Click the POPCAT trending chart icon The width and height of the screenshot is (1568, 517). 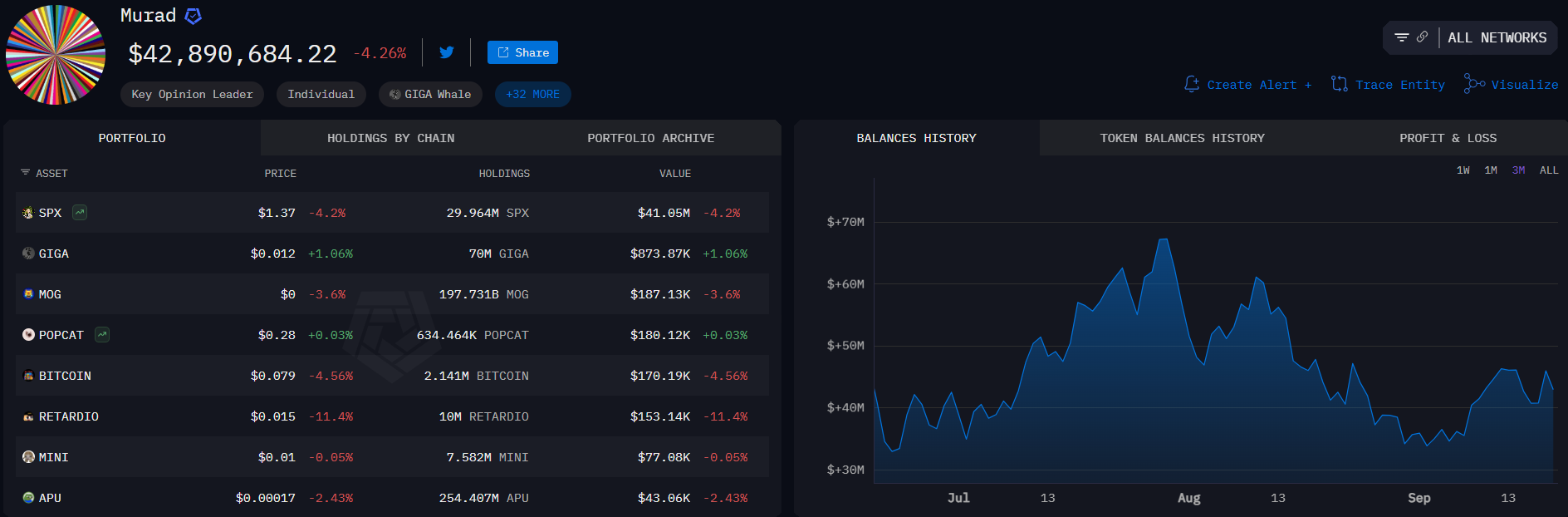click(102, 335)
